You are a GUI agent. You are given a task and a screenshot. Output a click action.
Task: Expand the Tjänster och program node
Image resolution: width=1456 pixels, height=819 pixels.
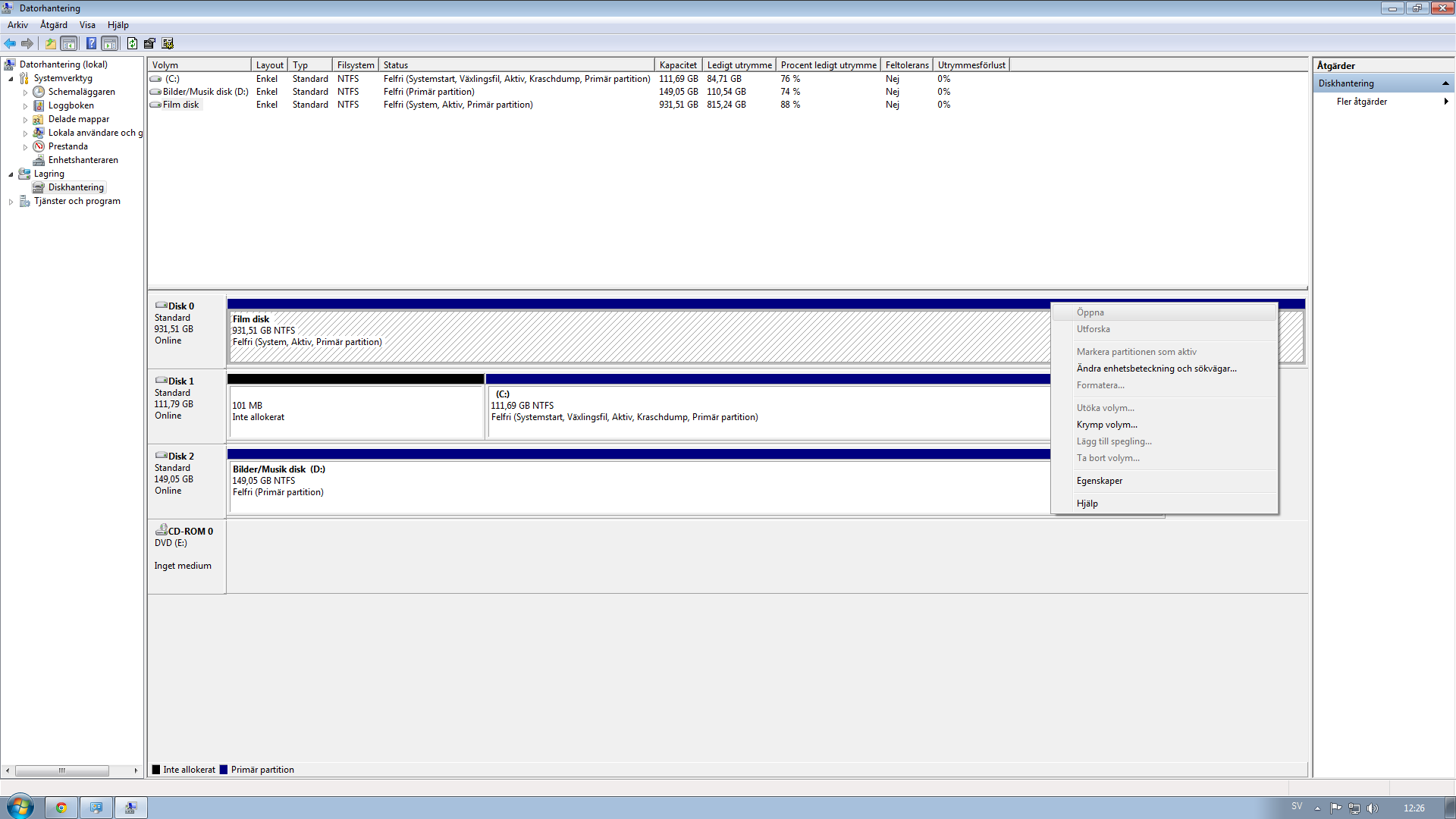[11, 202]
